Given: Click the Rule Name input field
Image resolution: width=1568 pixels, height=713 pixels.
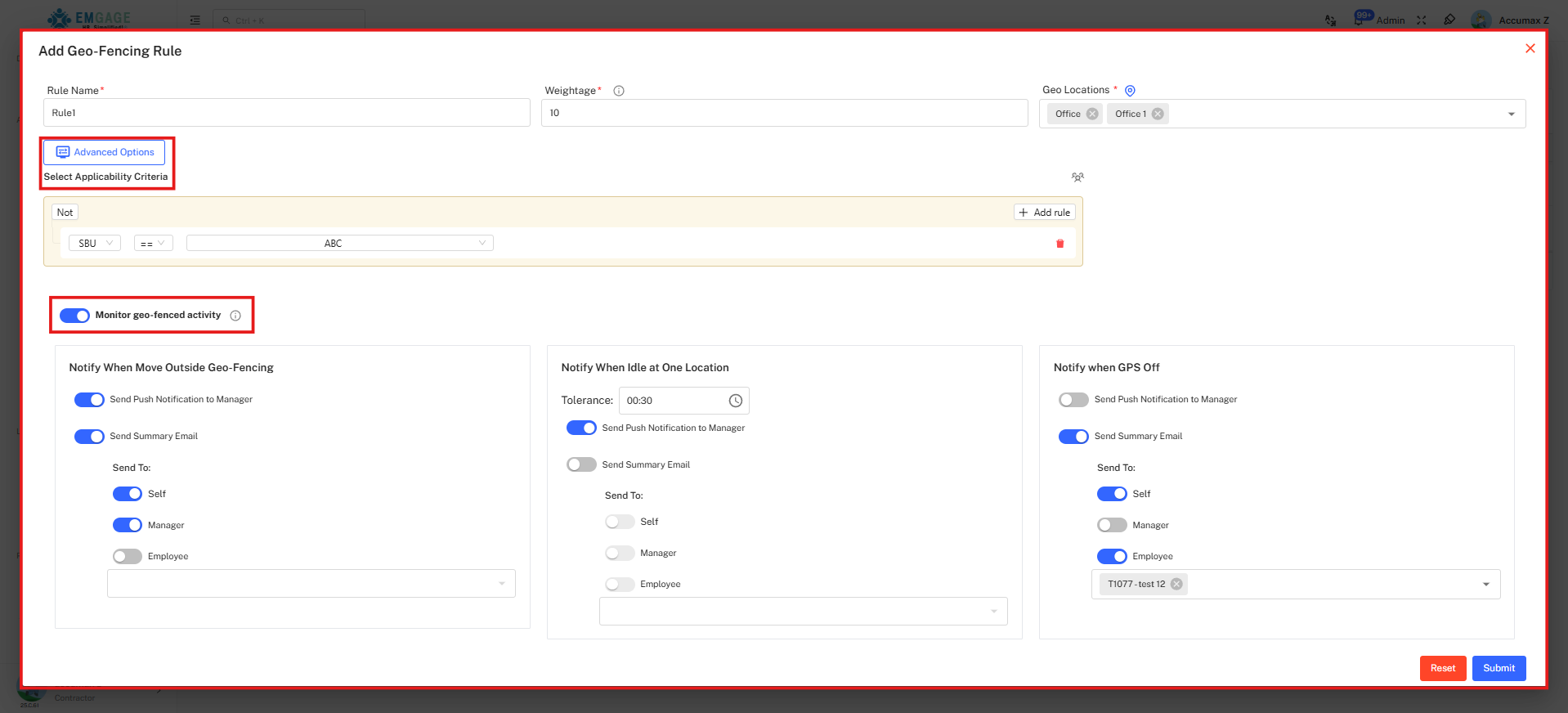Looking at the screenshot, I should pyautogui.click(x=286, y=113).
